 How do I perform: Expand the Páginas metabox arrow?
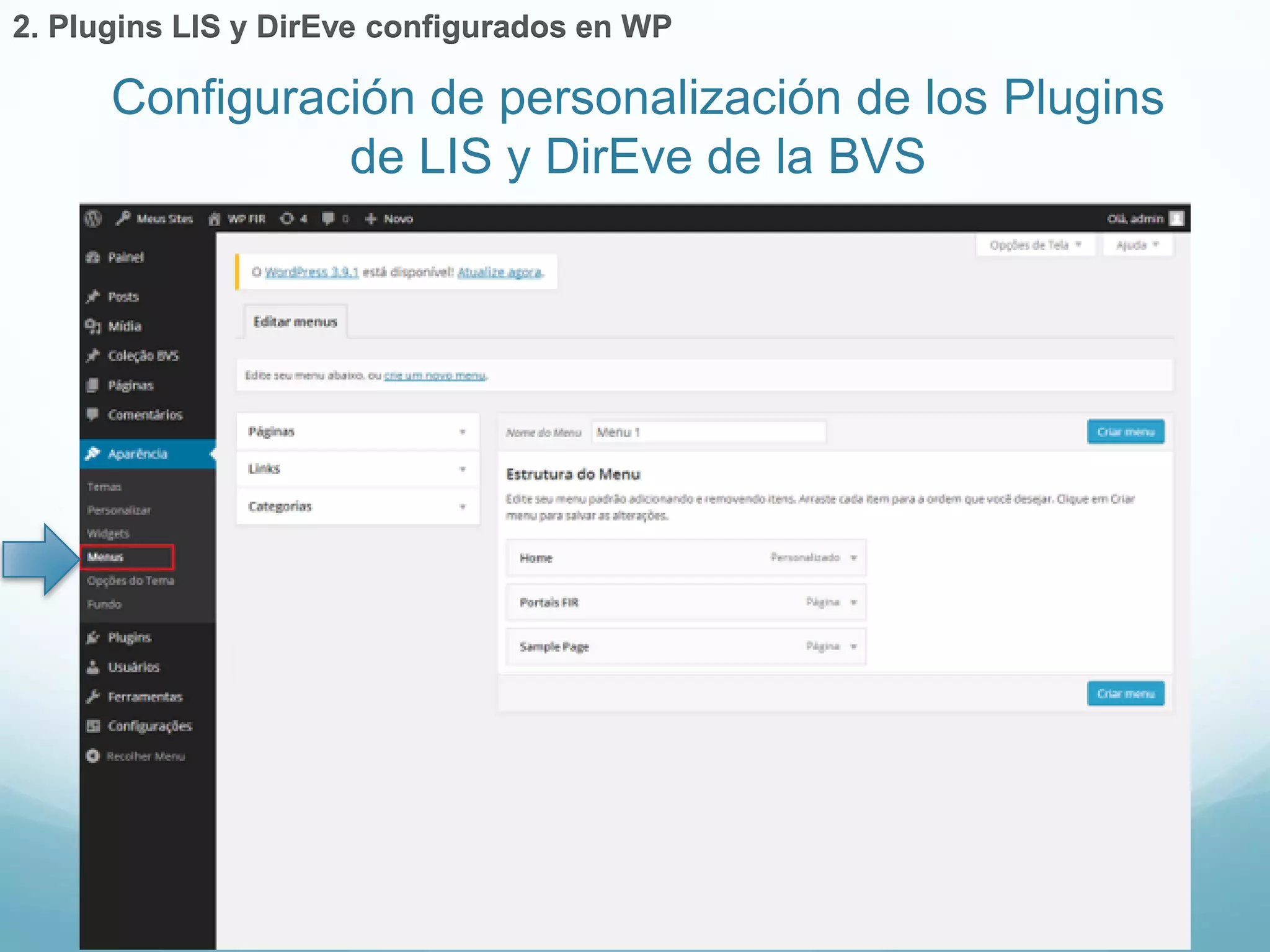point(463,431)
